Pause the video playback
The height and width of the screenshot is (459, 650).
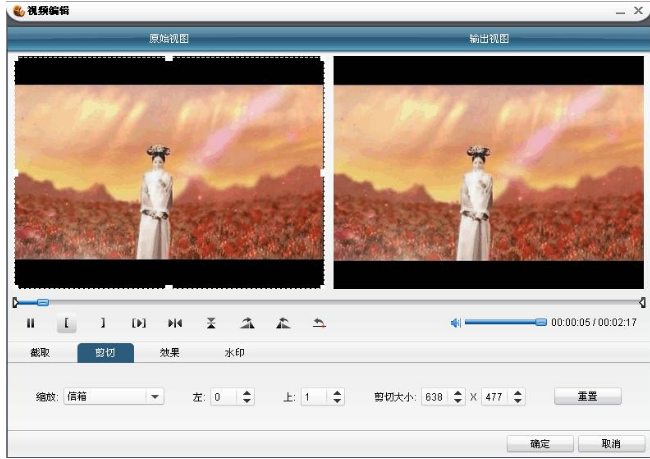coord(31,323)
